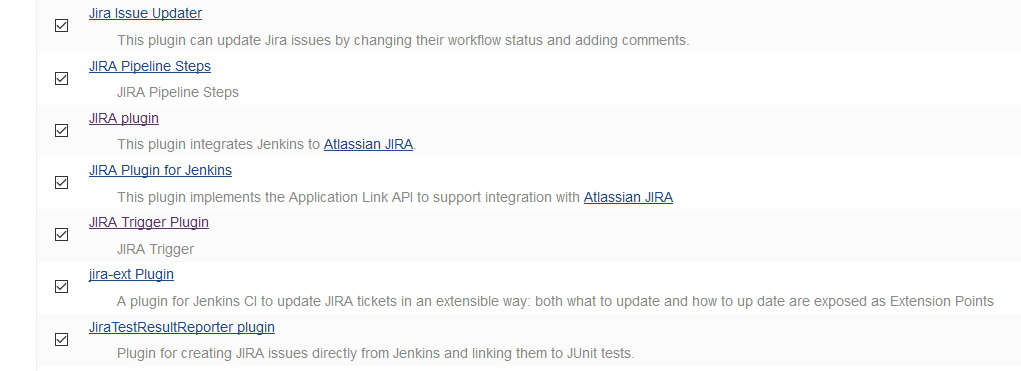Toggle checkbox for JIRA Plugin for Jenkins
The width and height of the screenshot is (1021, 371).
(61, 183)
